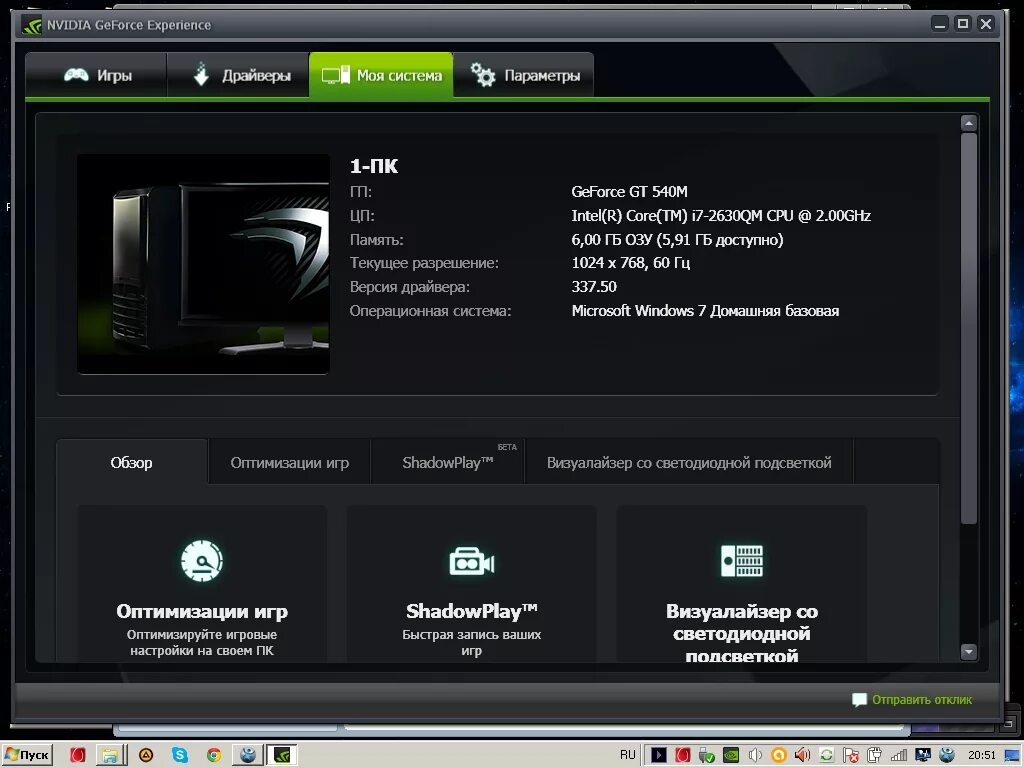
Task: Click the GeForce Experience taskbar button
Action: 281,756
